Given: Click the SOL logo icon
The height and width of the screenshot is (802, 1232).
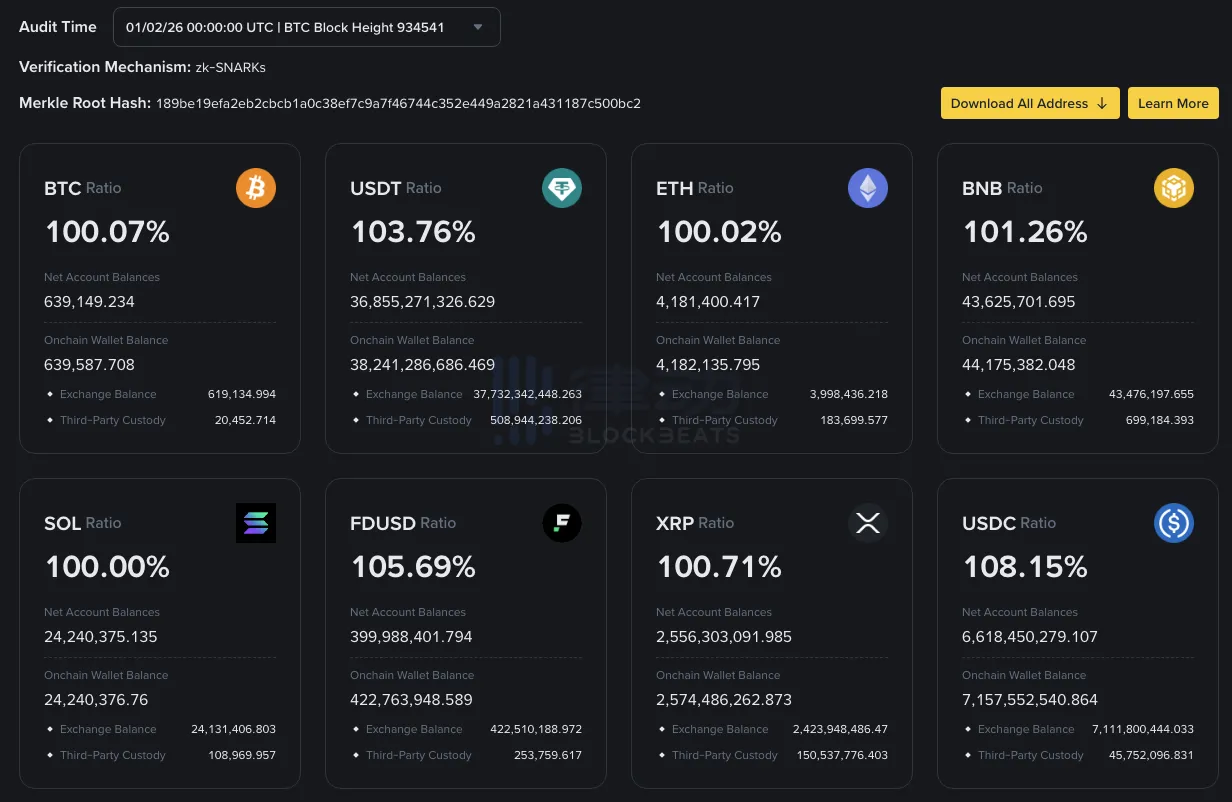Looking at the screenshot, I should [x=256, y=522].
